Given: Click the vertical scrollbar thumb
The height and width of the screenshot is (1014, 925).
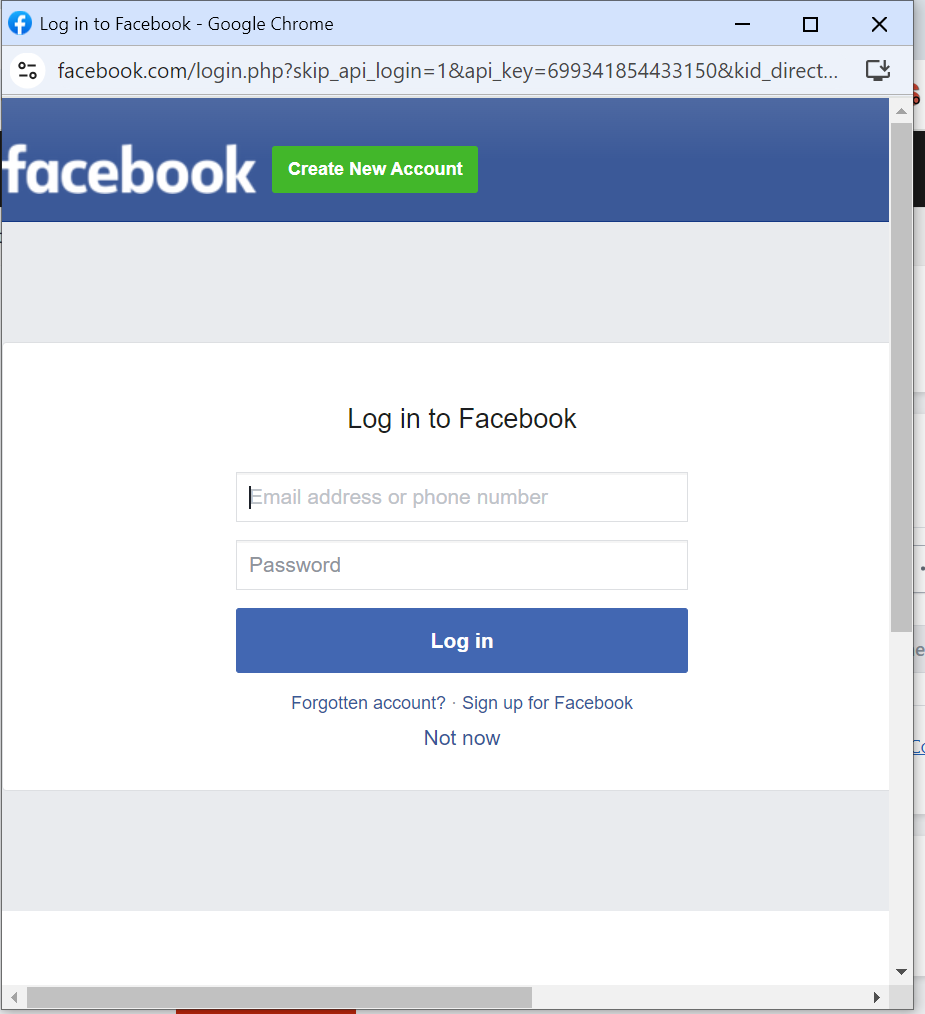Looking at the screenshot, I should tap(901, 377).
